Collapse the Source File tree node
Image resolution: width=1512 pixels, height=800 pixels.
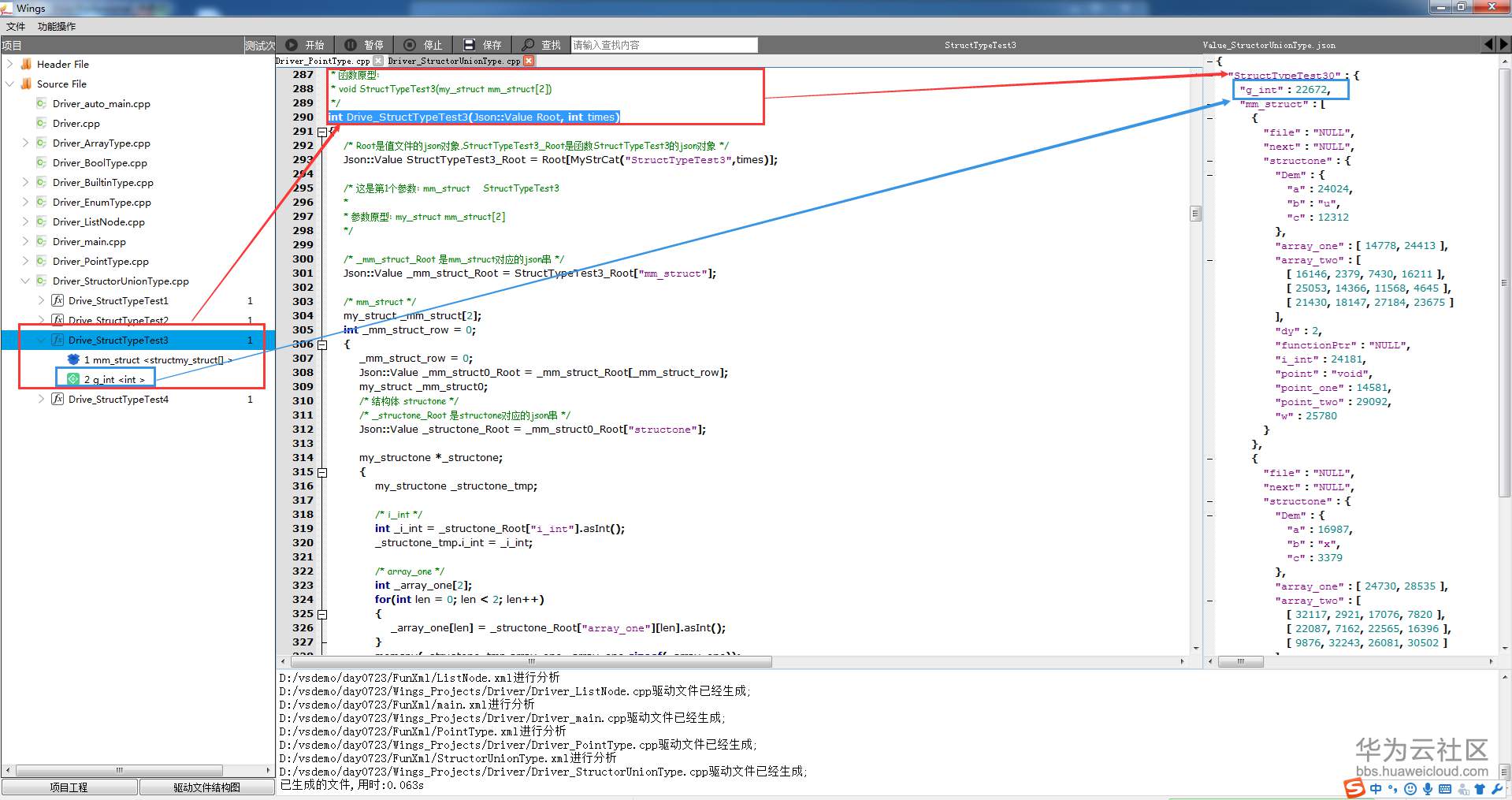pyautogui.click(x=9, y=84)
